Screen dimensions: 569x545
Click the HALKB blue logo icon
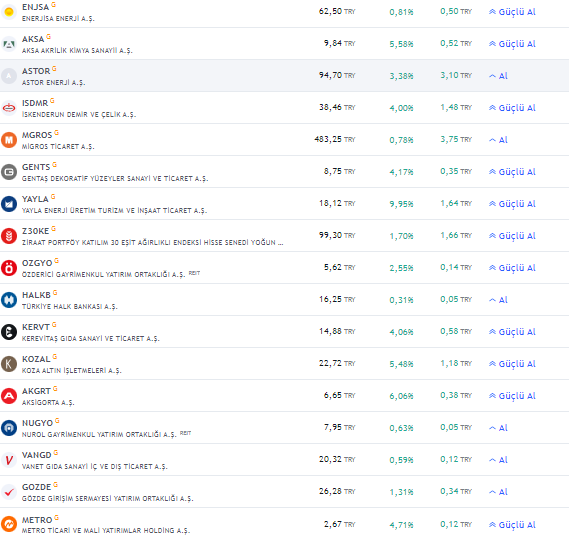tap(9, 300)
